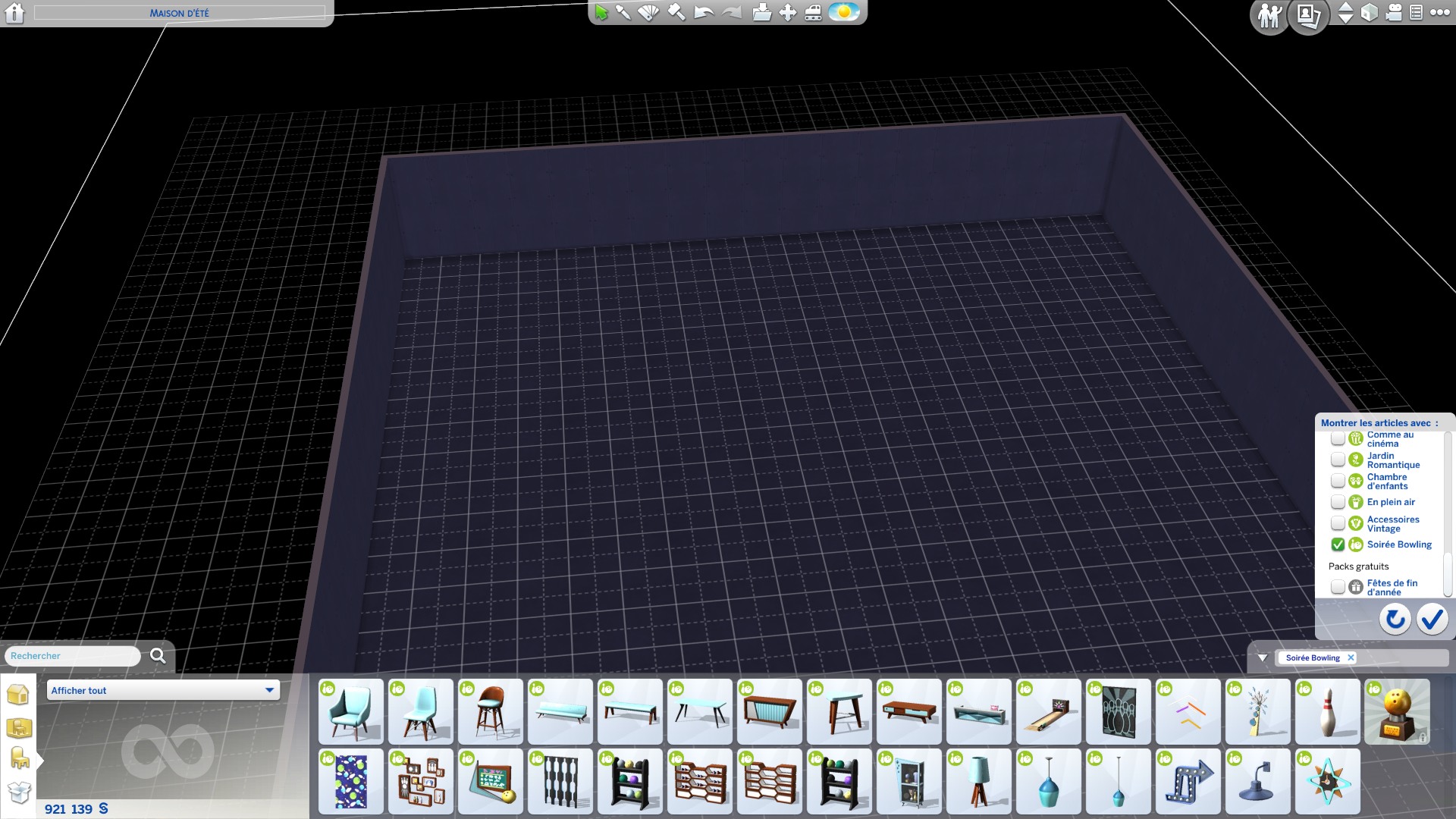Select the retro wooden console thumbnail
This screenshot has width=1456, height=819.
tap(769, 711)
